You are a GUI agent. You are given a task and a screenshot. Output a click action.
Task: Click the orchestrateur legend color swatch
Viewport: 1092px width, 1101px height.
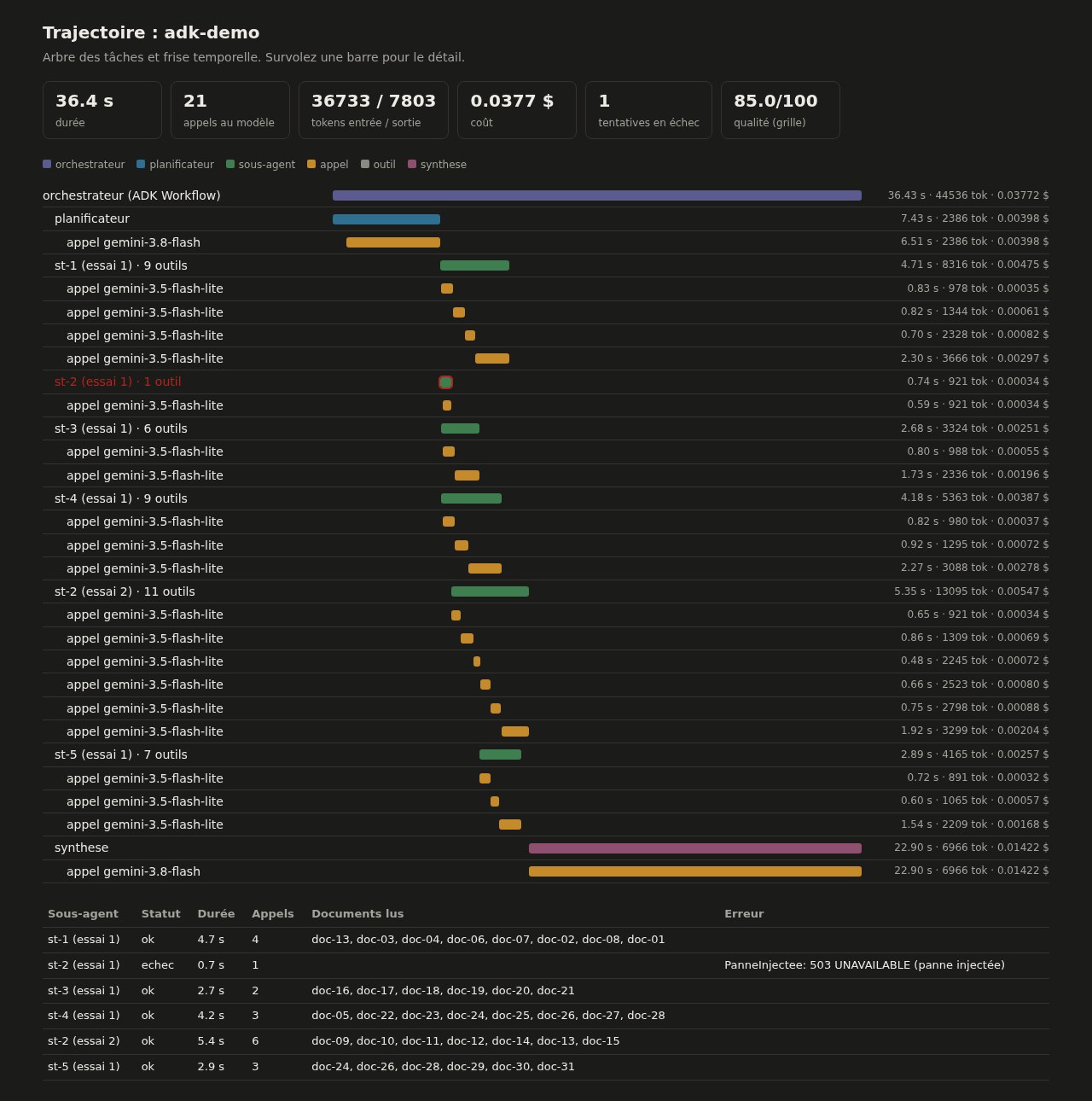tap(47, 164)
